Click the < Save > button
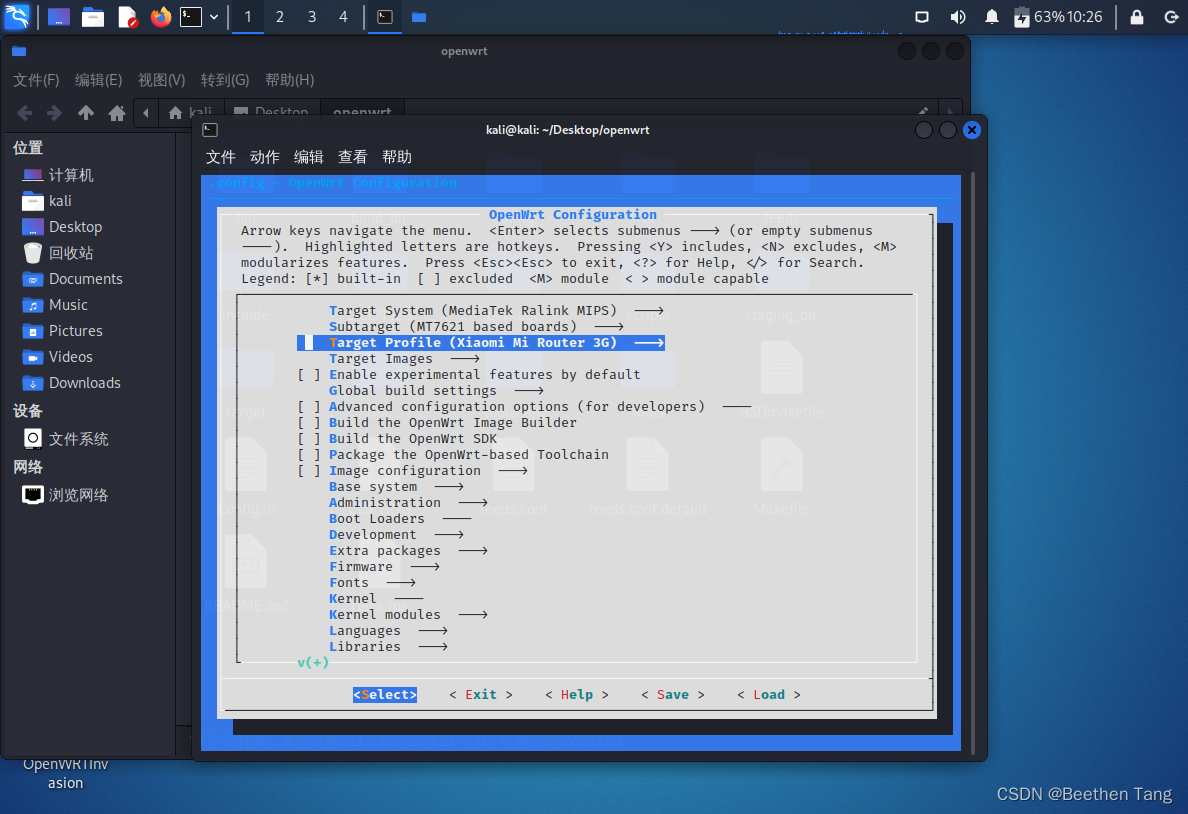This screenshot has width=1188, height=814. [673, 695]
